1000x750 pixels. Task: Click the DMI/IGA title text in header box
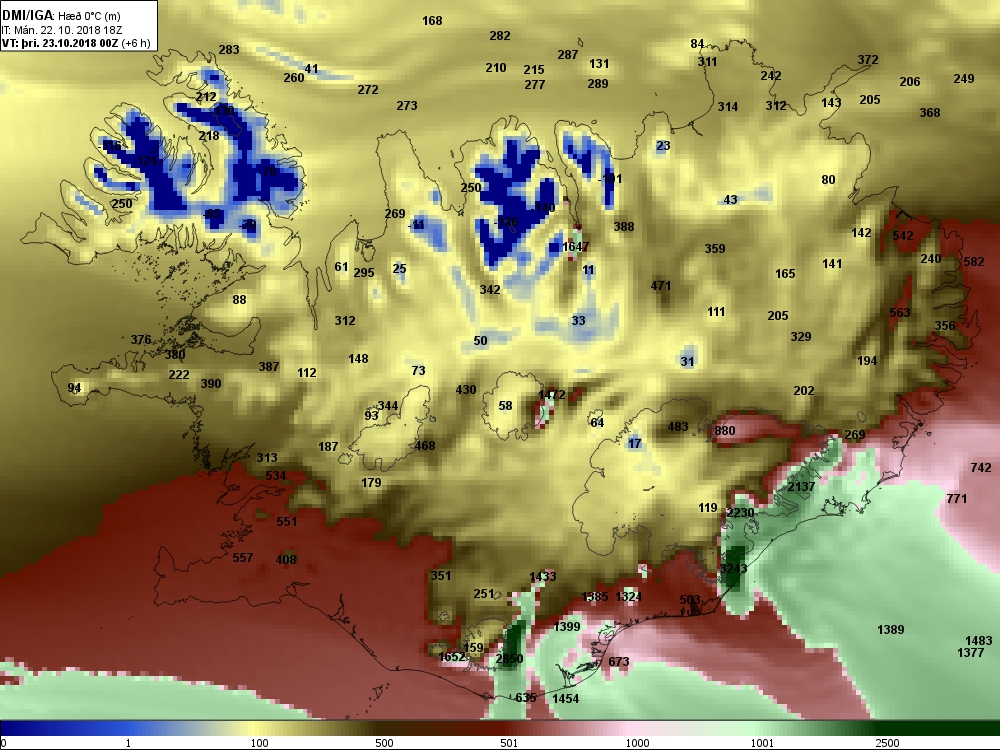pos(27,15)
